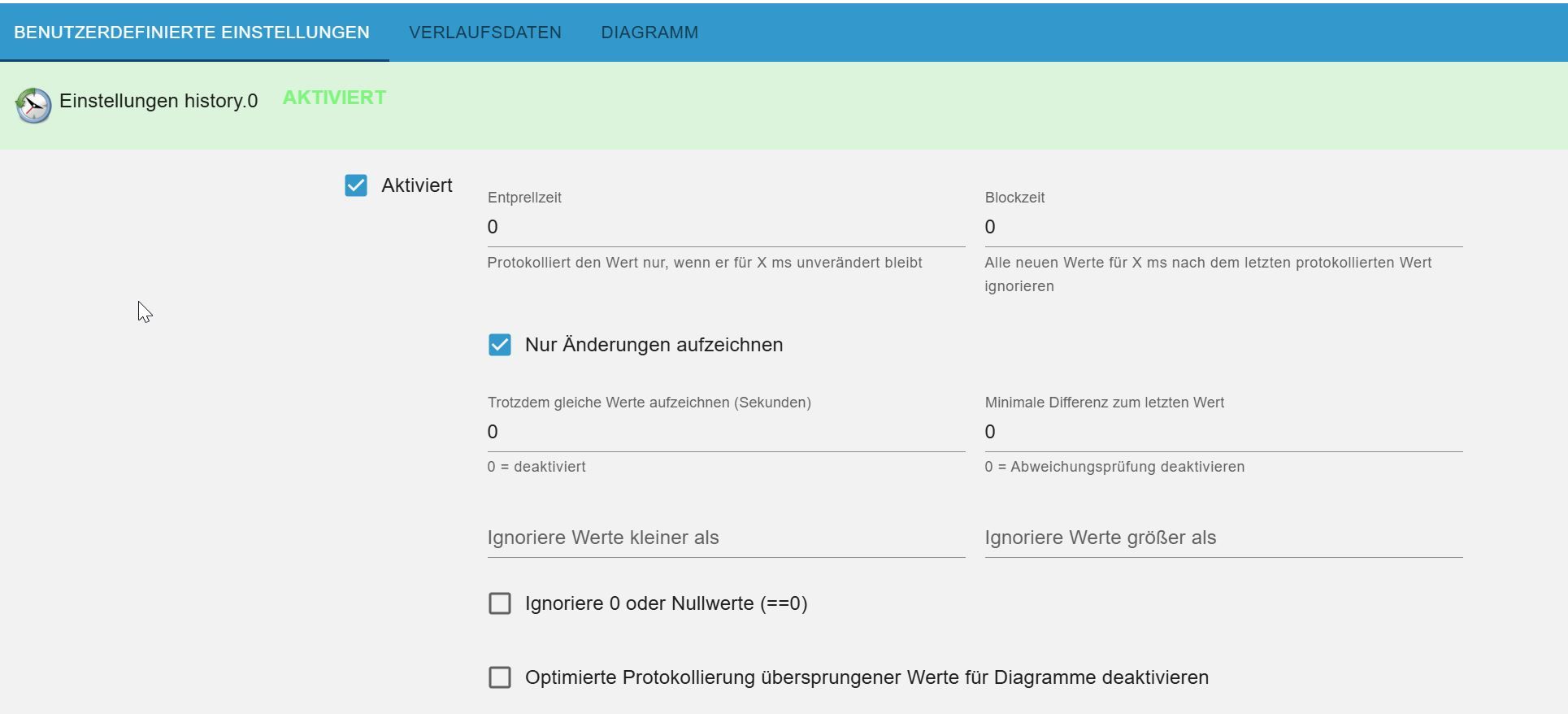Screen dimensions: 1568x714
Task: Edit the Trotzdem gleiche Werte aufzeichnen field
Action: pyautogui.click(x=725, y=433)
